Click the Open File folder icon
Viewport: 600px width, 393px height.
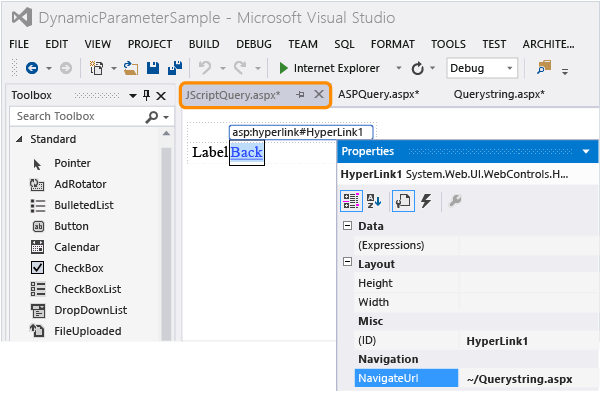(131, 68)
